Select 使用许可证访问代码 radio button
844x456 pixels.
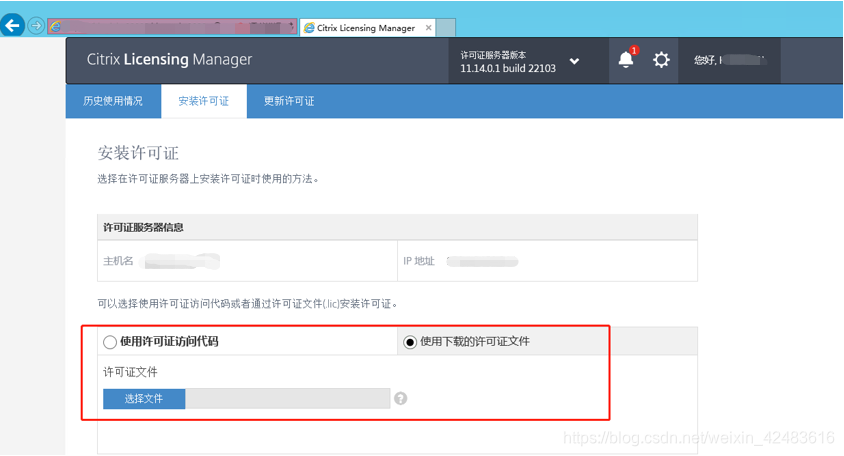[x=110, y=342]
